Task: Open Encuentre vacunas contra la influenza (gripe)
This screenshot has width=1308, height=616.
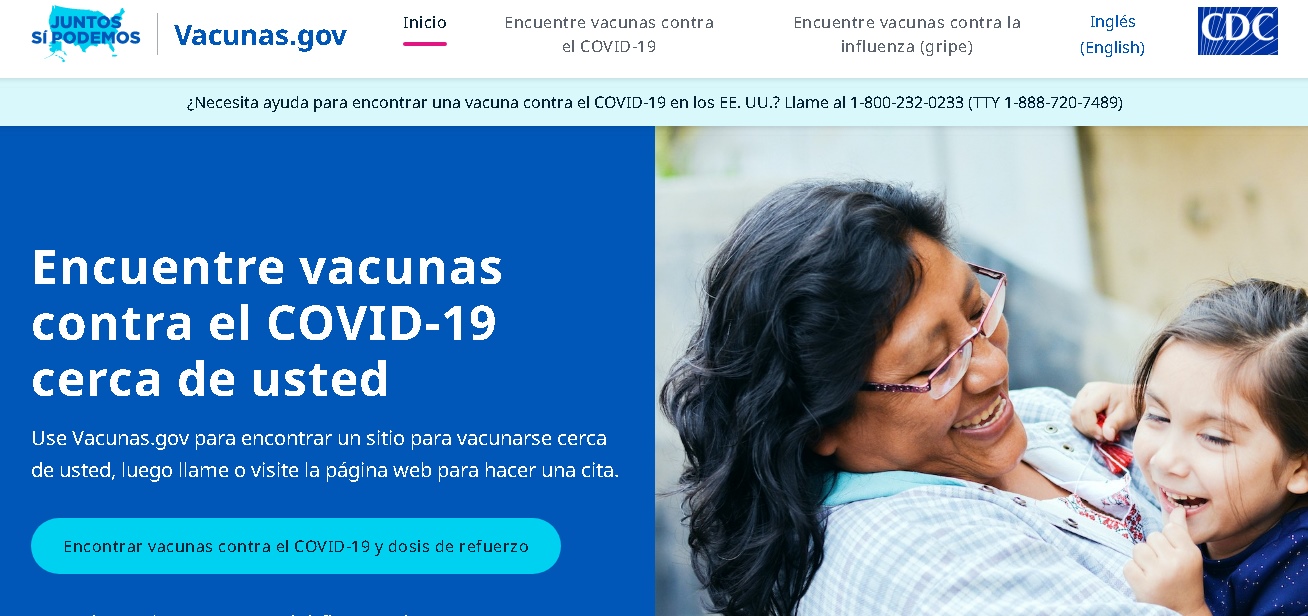Action: pyautogui.click(x=907, y=35)
